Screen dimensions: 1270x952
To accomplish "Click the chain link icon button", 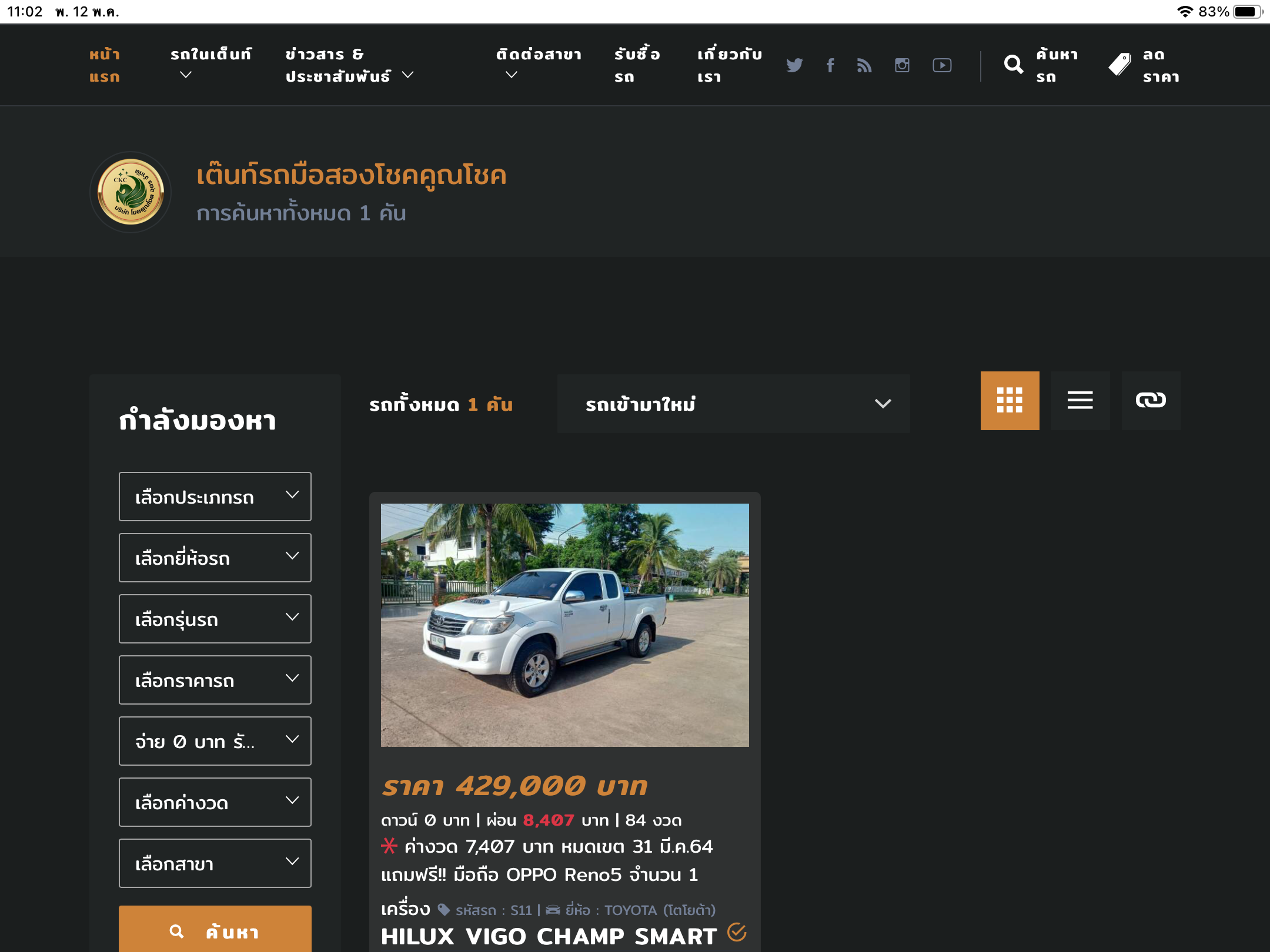I will (1151, 401).
